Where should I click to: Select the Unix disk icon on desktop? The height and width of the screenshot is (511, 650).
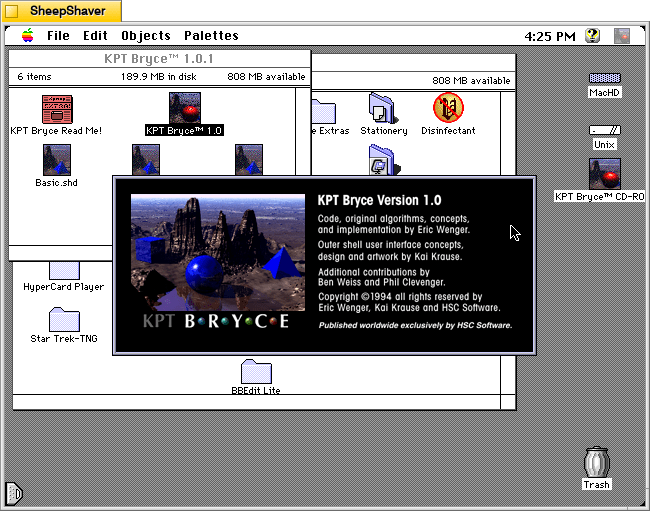tap(604, 130)
